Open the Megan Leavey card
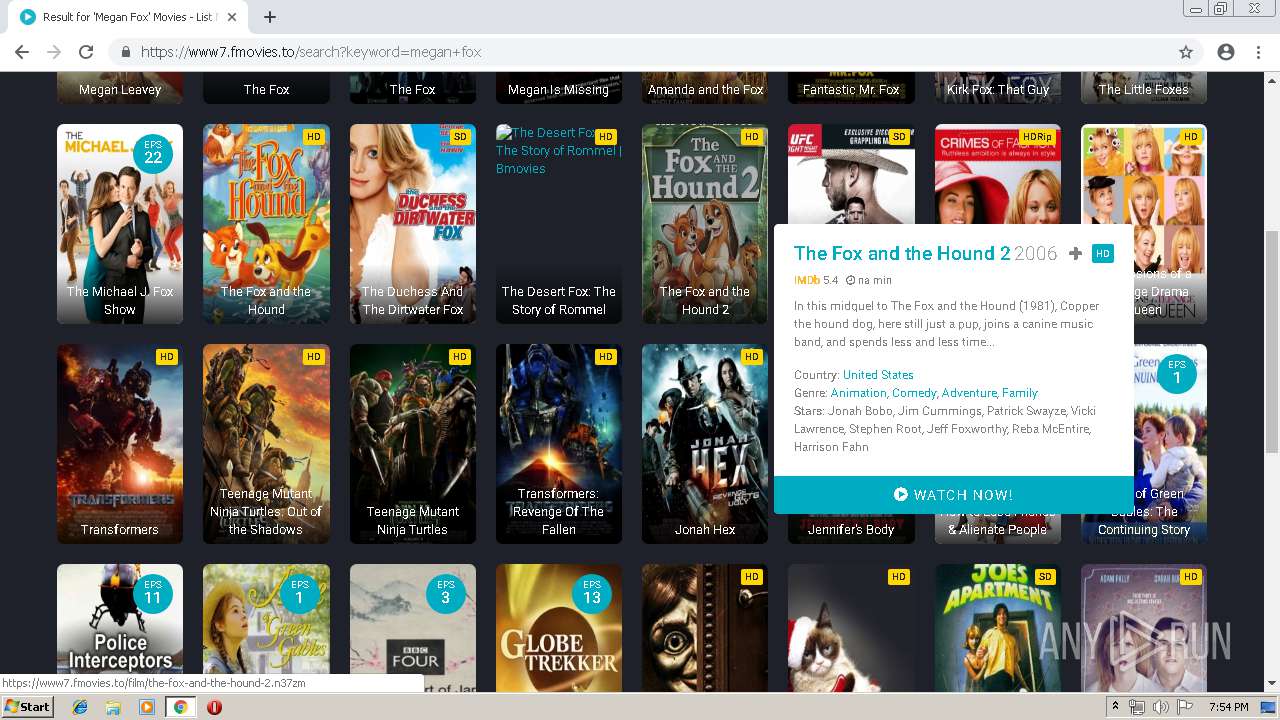This screenshot has height=720, width=1280. (x=120, y=88)
